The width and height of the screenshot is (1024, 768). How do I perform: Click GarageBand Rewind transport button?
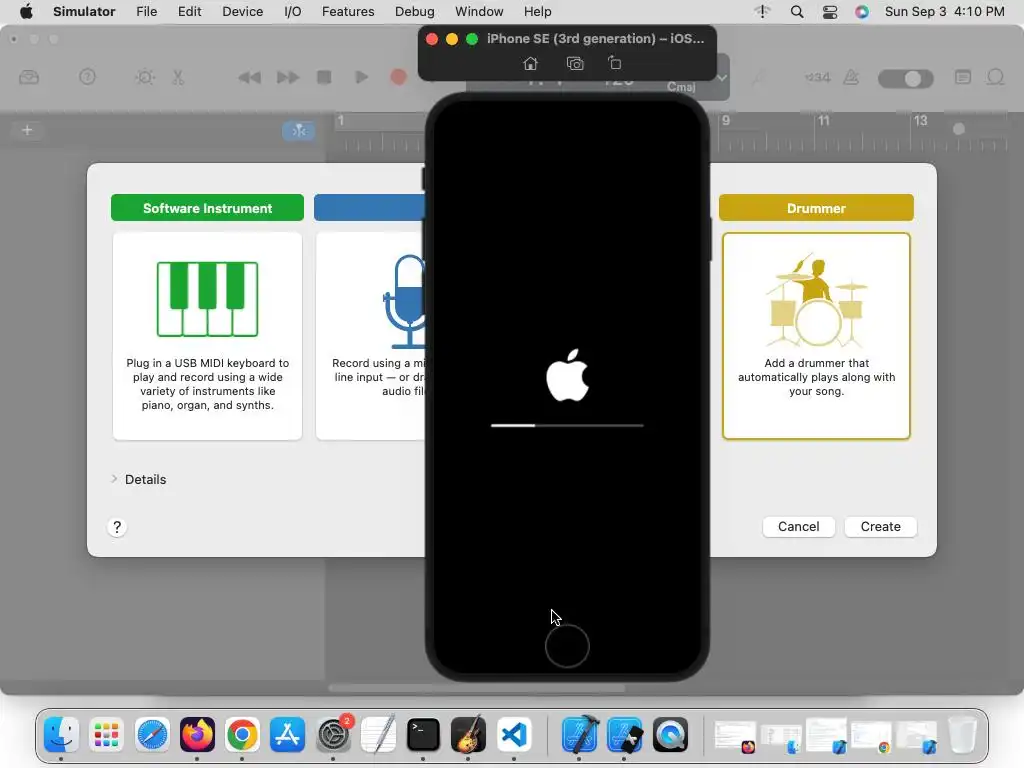click(x=249, y=78)
